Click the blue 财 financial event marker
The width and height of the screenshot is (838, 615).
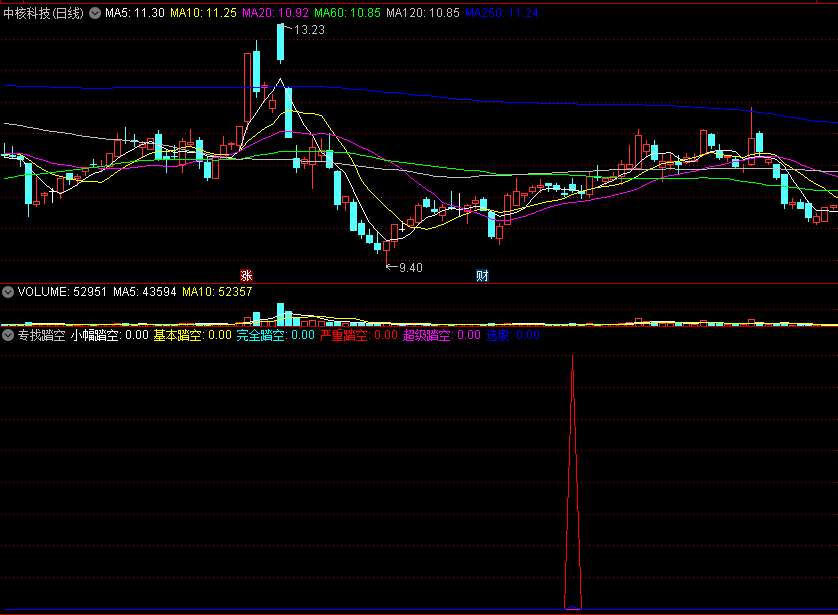tap(482, 276)
